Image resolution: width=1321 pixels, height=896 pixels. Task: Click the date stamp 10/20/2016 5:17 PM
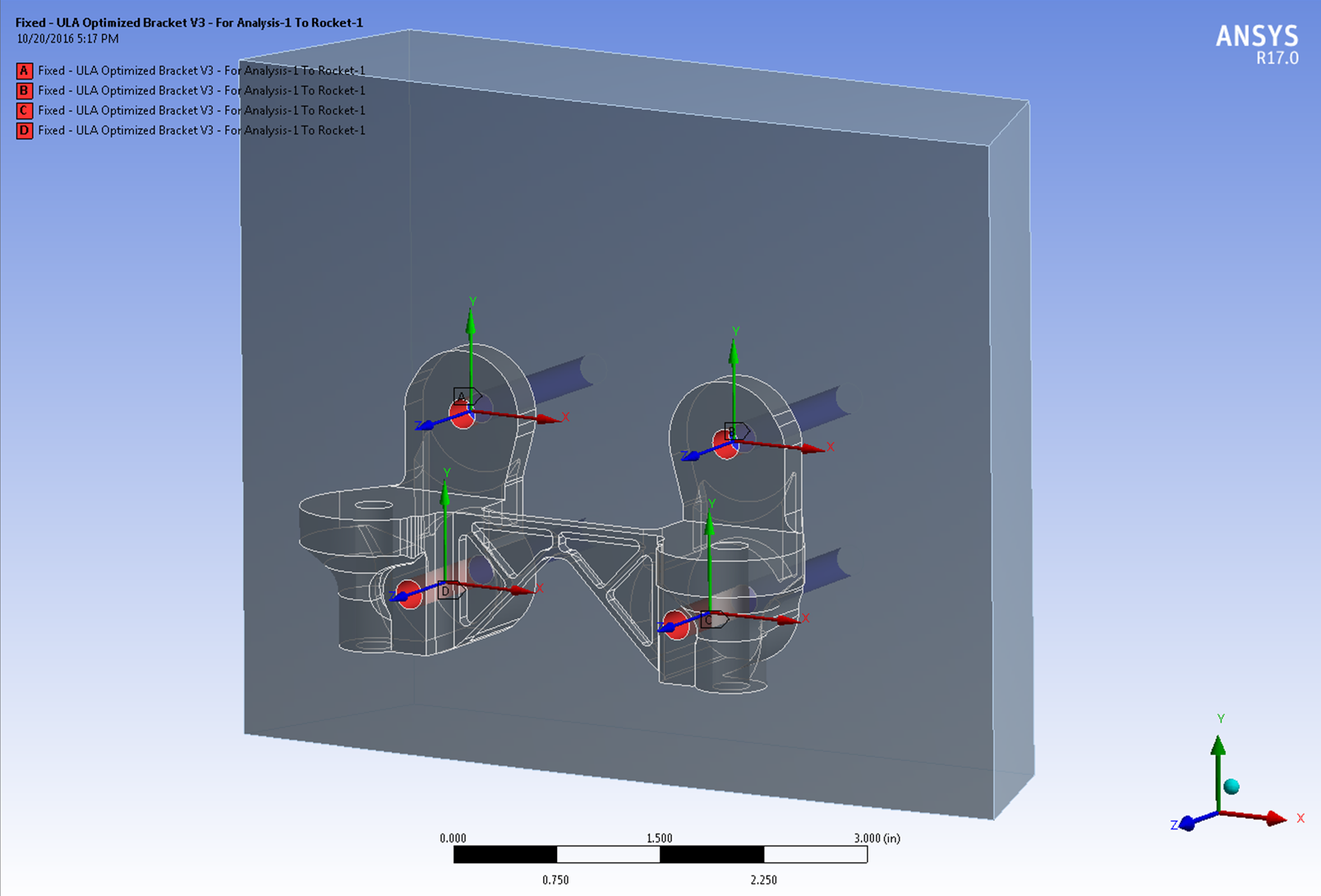[x=67, y=39]
